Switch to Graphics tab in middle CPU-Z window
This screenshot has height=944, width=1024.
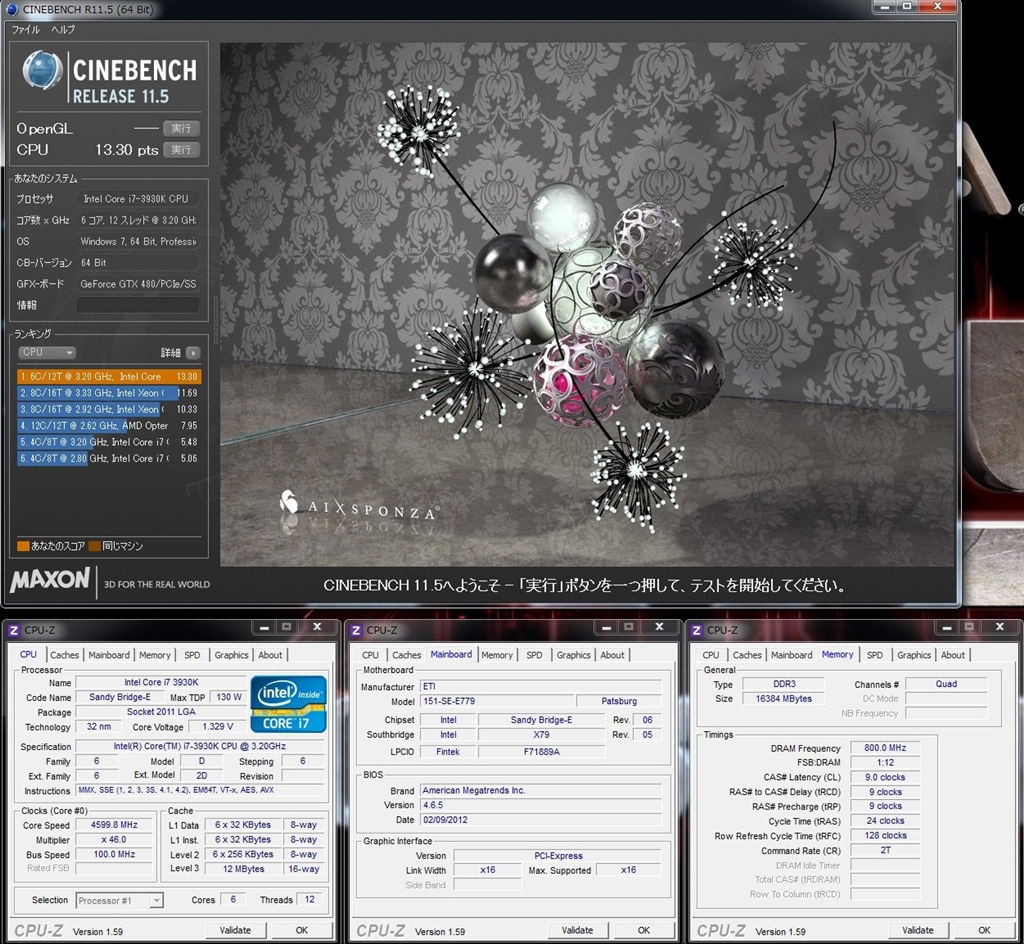click(573, 655)
